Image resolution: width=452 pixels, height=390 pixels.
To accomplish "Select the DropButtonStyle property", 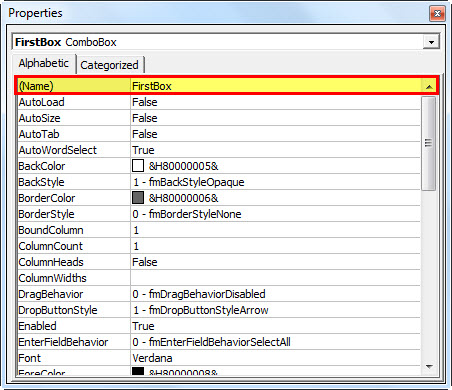I will click(x=58, y=310).
